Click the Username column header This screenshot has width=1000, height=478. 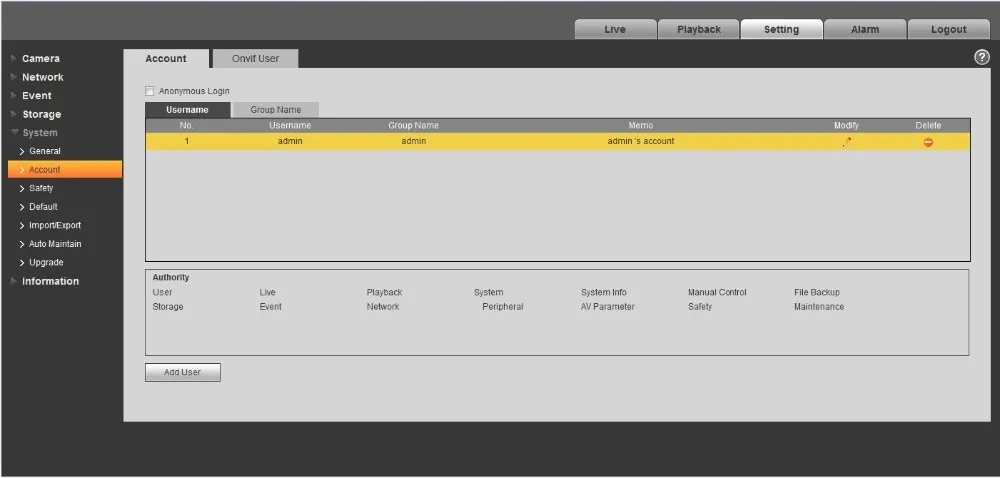click(x=290, y=126)
